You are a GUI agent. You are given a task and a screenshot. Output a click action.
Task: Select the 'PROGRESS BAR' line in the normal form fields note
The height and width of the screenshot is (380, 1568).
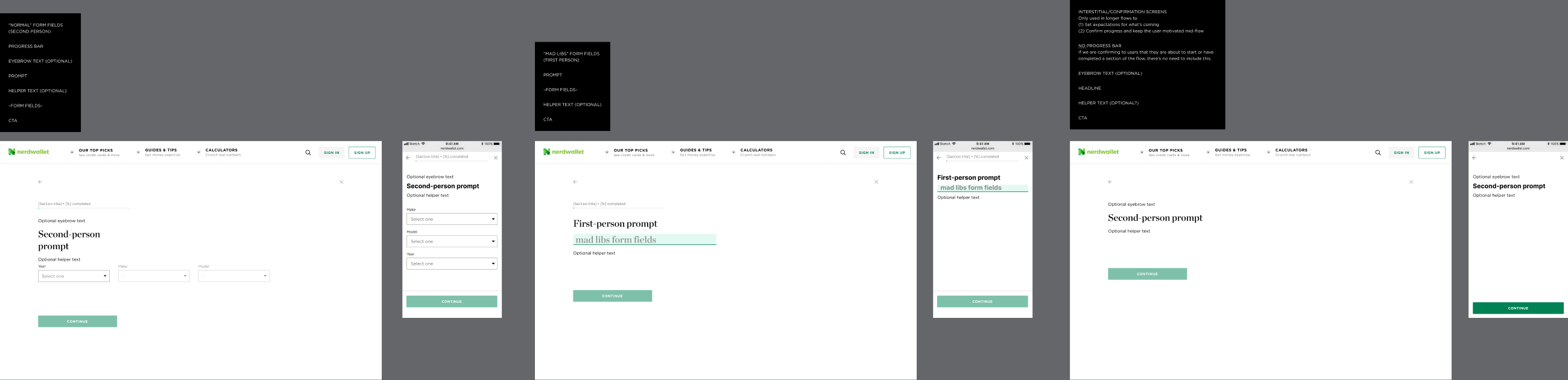(x=25, y=46)
